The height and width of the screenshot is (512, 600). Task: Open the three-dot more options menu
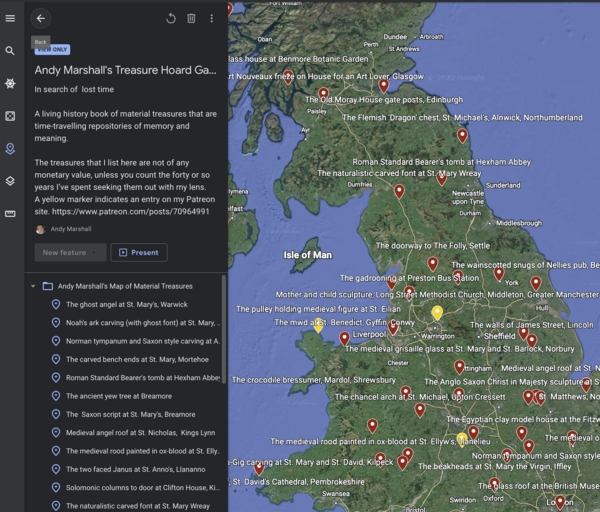coord(212,18)
